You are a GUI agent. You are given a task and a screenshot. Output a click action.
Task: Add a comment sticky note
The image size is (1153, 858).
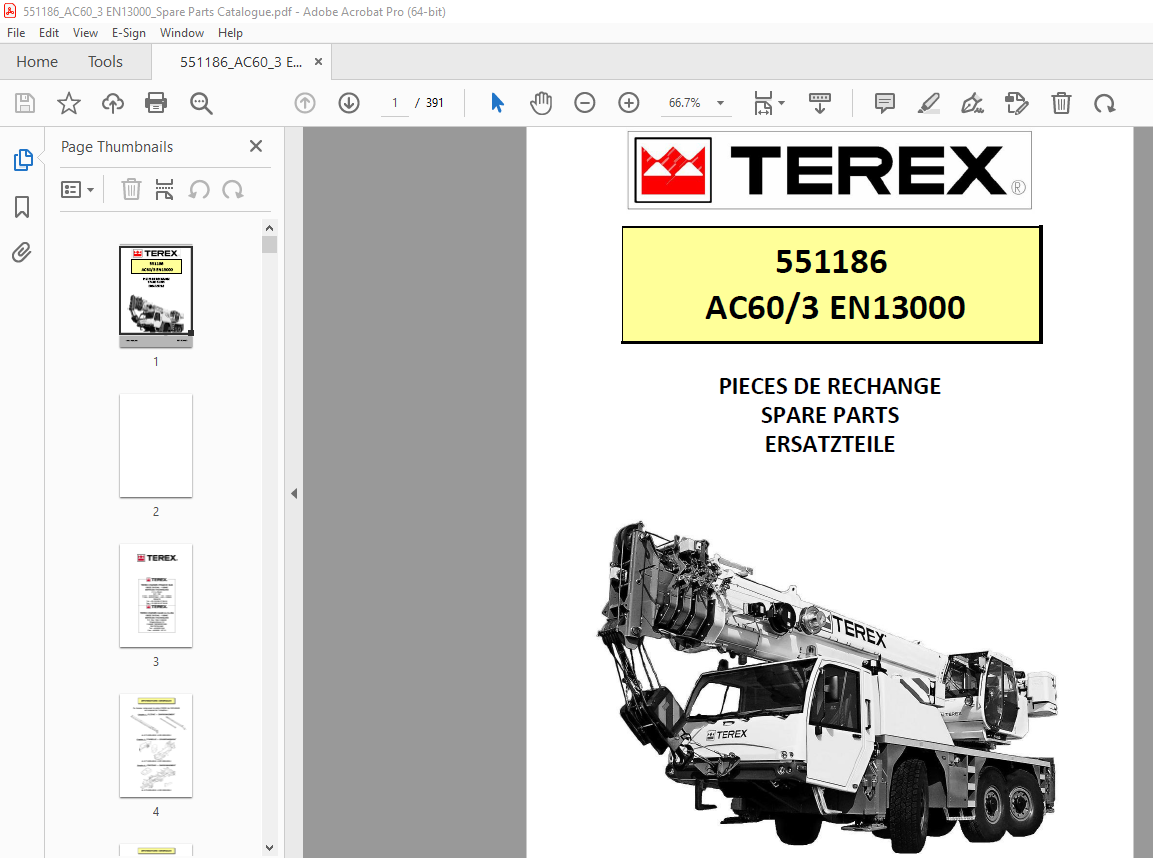(885, 103)
